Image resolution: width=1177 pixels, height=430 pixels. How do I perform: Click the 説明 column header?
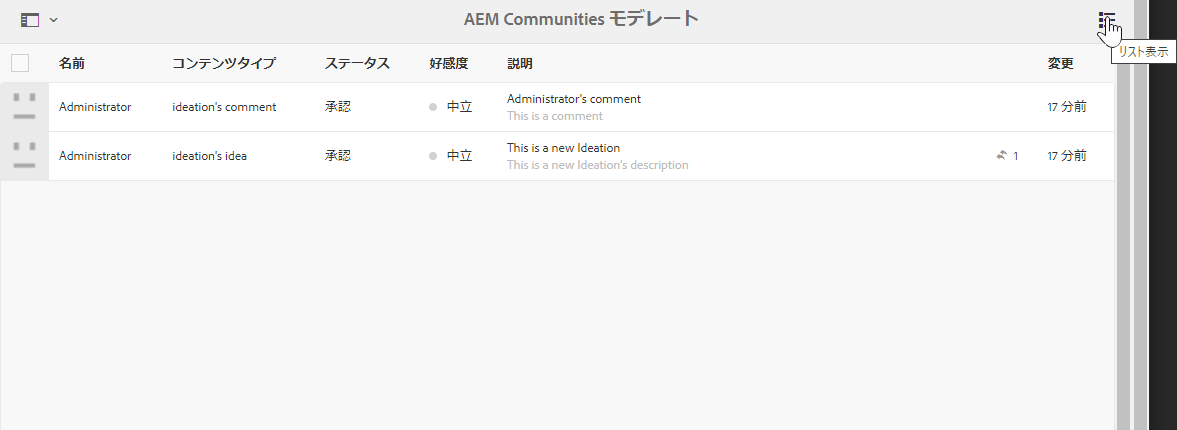pos(519,63)
